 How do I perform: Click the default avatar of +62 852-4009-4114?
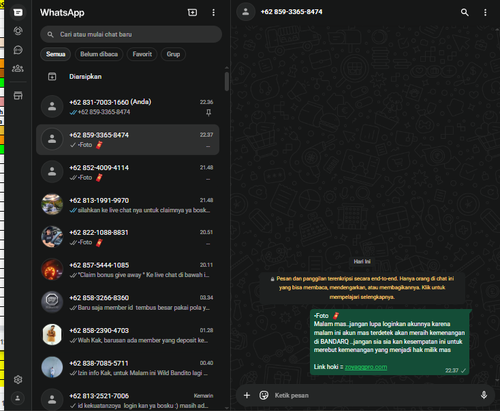(52, 172)
